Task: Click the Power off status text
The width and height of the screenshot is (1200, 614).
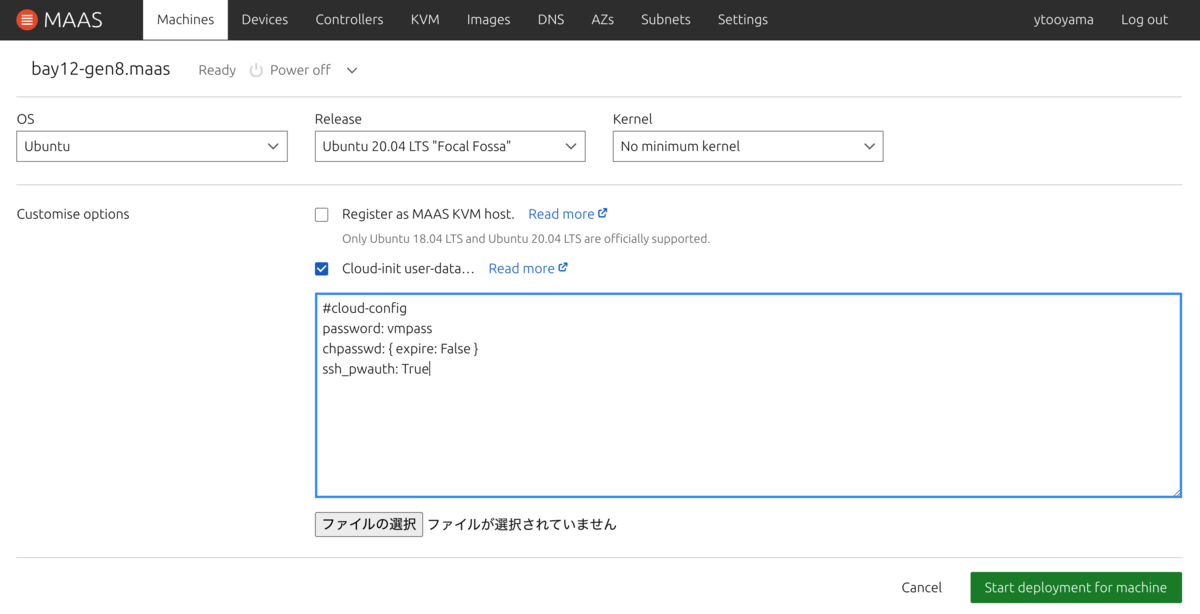Action: click(x=300, y=70)
